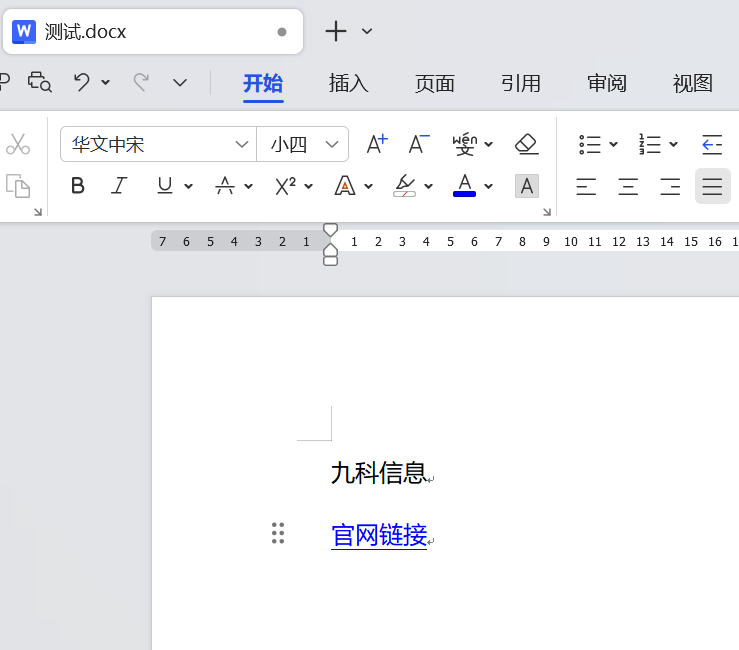Screen dimensions: 739x650
Task: Click the 官网链接 hyperlink
Action: coord(379,535)
